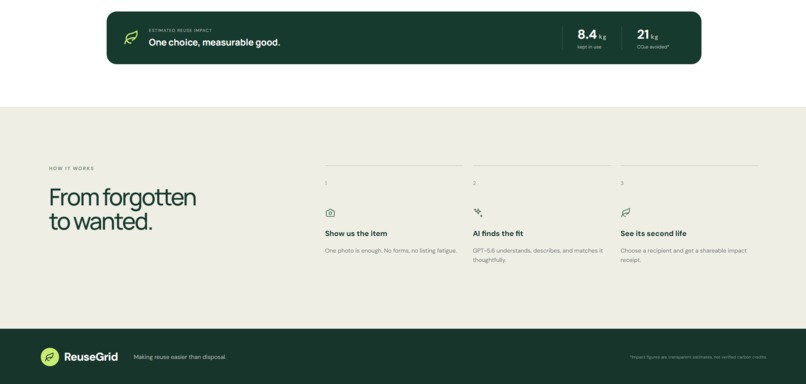This screenshot has height=384, width=806.
Task: Click the 'ESTIMATED REUSE IMPACT' label
Action: (180, 30)
